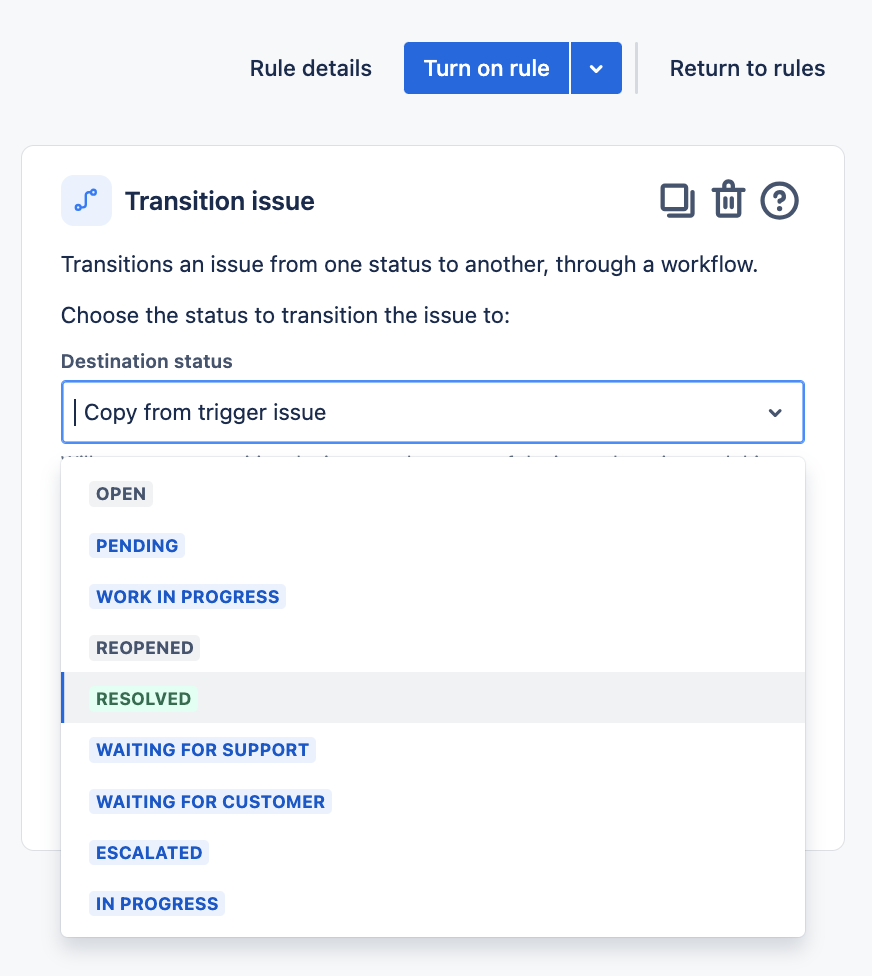Select the WAITING FOR CUSTOMER status
872x976 pixels.
click(210, 801)
